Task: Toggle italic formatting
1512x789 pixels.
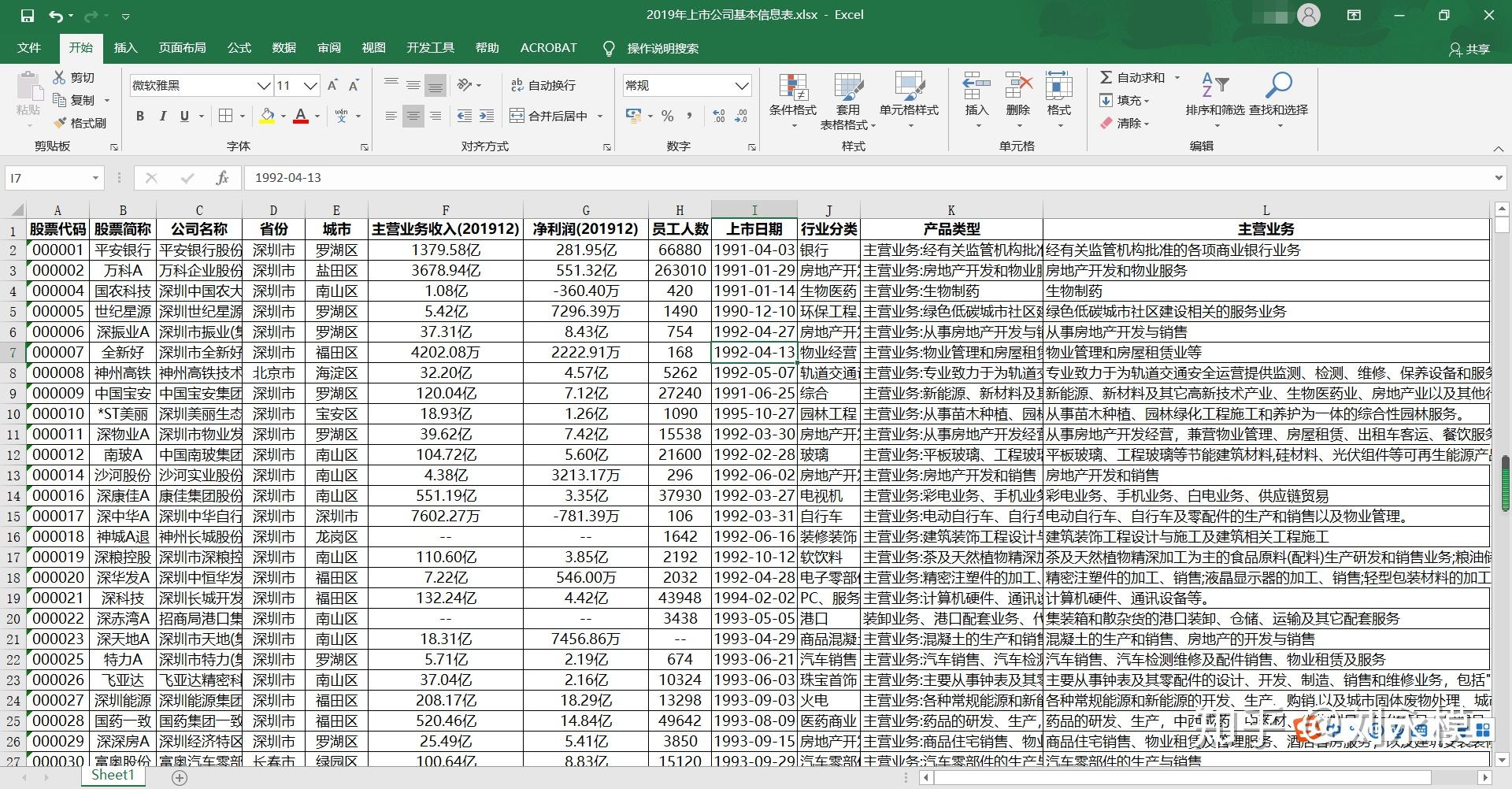Action: coord(162,116)
